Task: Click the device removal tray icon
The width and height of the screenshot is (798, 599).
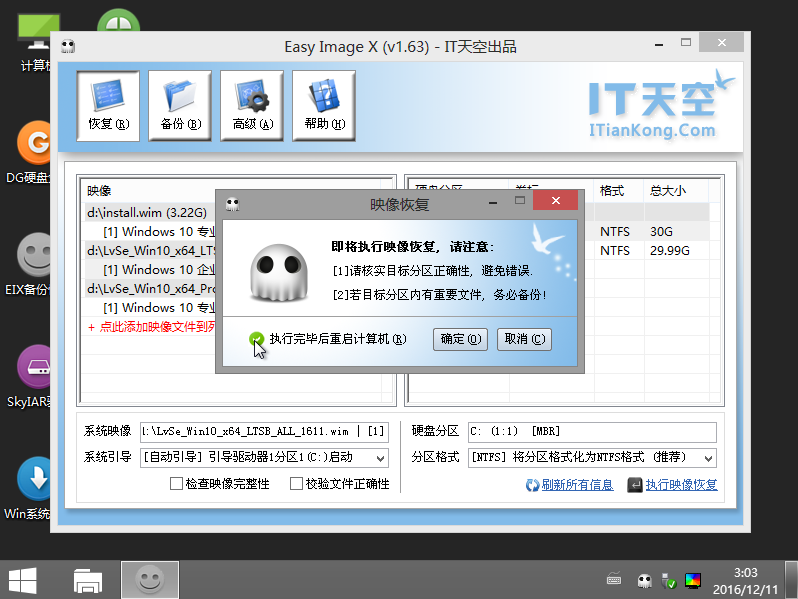Action: [668, 580]
